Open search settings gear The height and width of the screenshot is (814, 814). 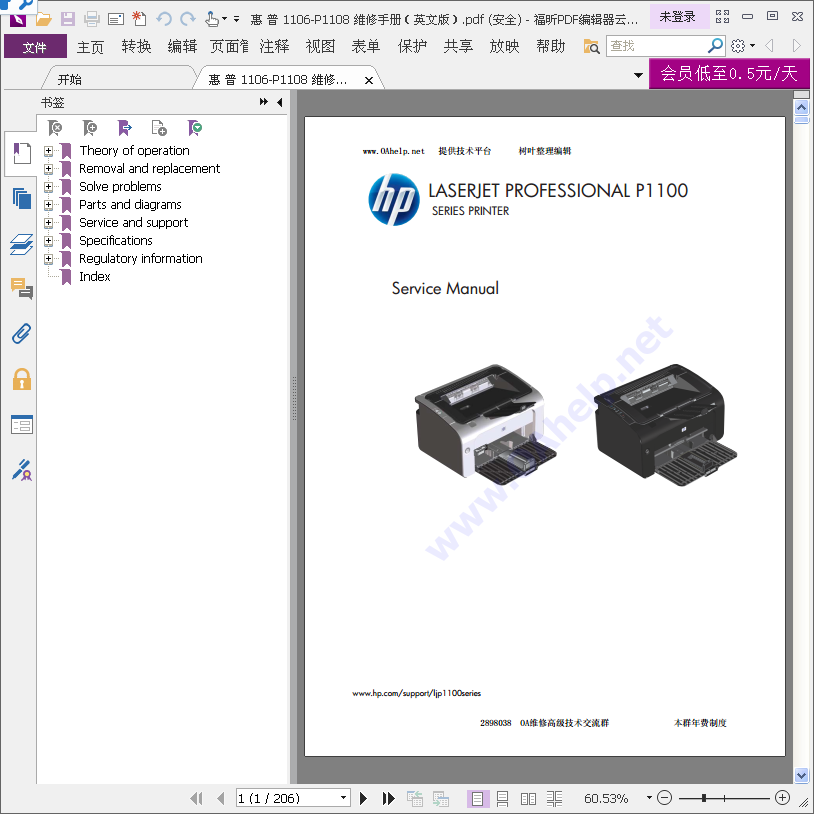[x=738, y=46]
